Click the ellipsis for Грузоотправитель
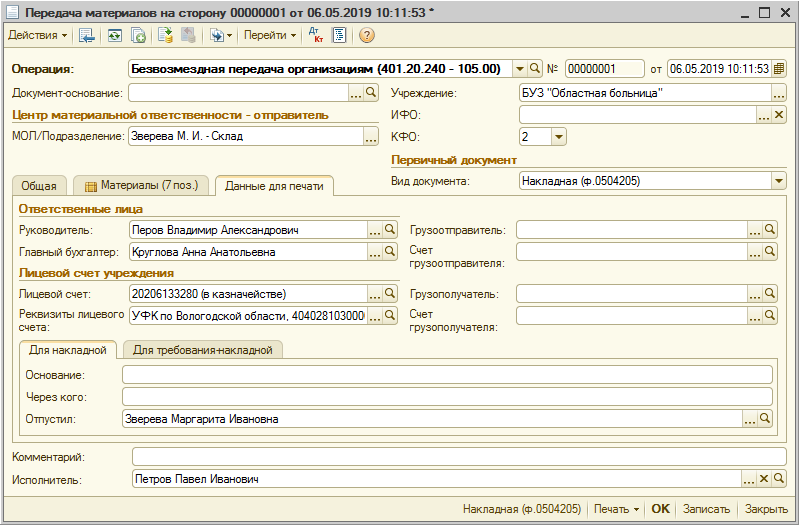Image resolution: width=799 pixels, height=525 pixels. pos(755,230)
